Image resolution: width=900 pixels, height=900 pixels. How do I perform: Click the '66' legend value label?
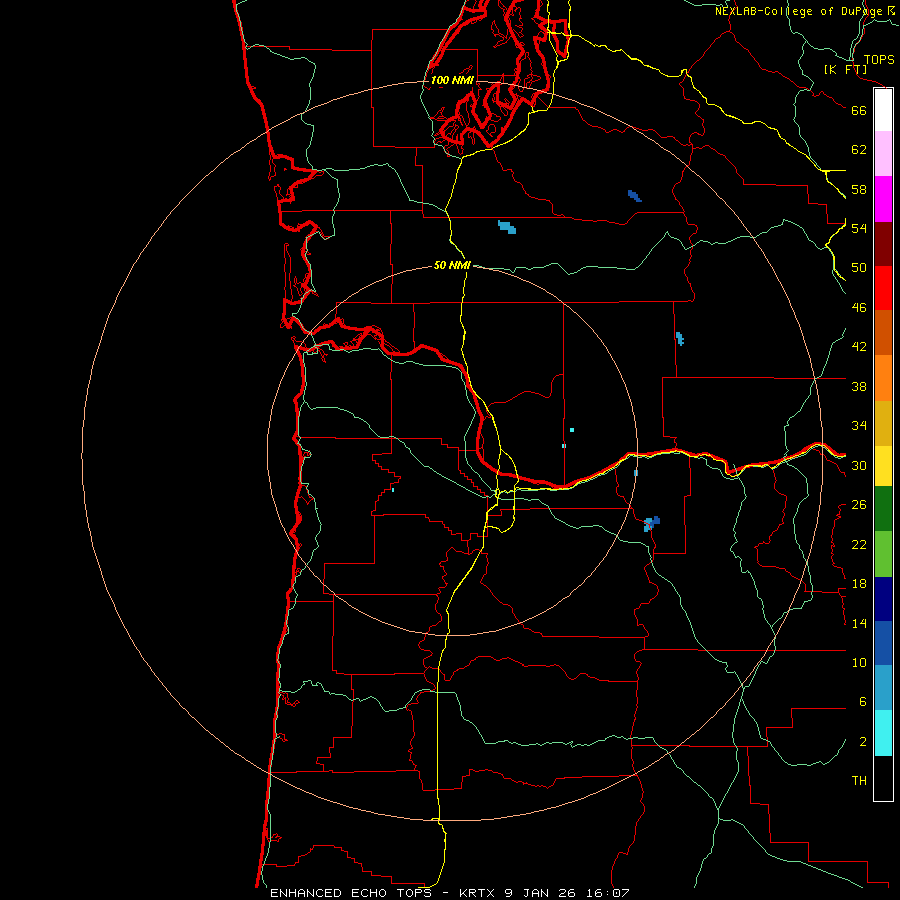pyautogui.click(x=859, y=110)
